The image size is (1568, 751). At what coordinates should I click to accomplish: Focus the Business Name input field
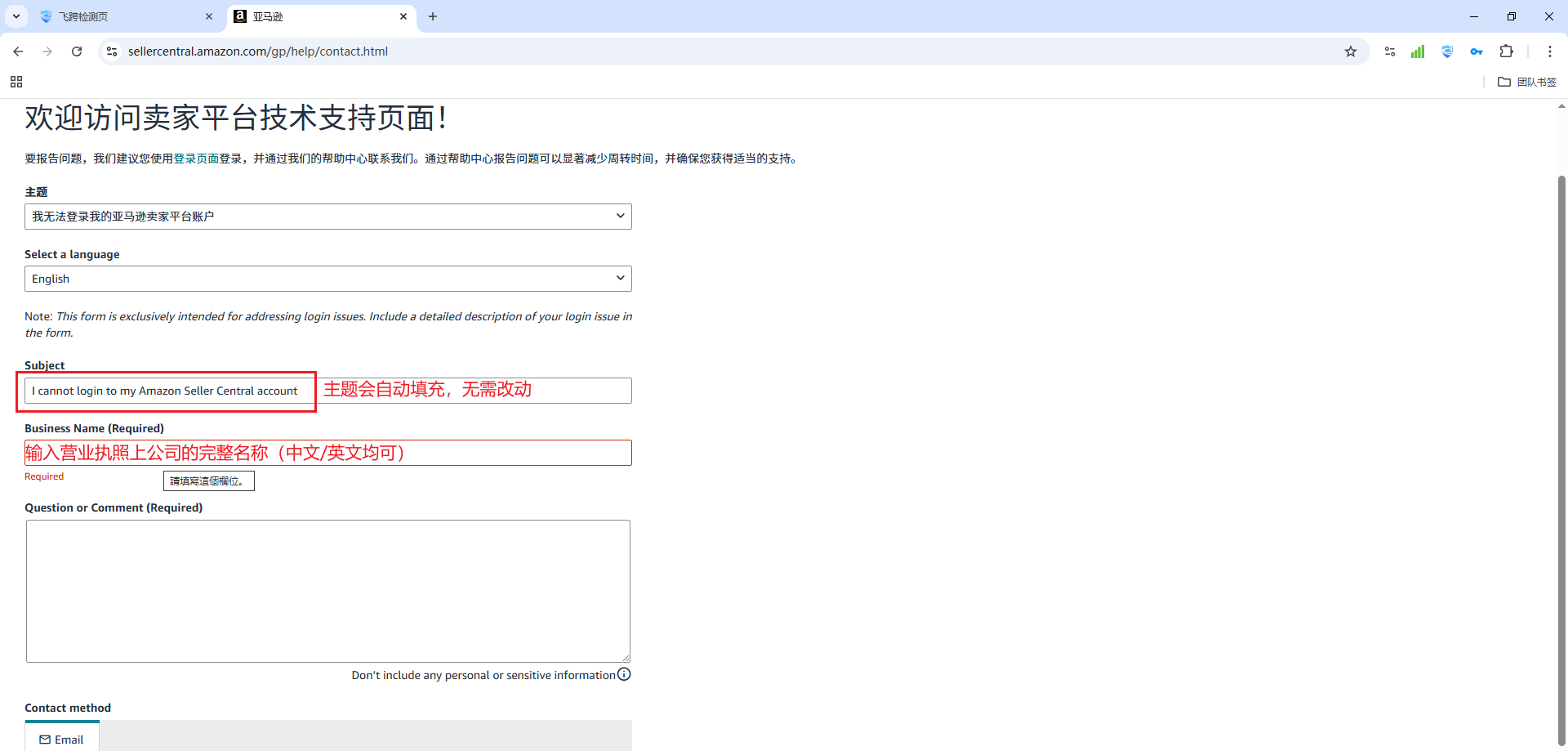(328, 453)
